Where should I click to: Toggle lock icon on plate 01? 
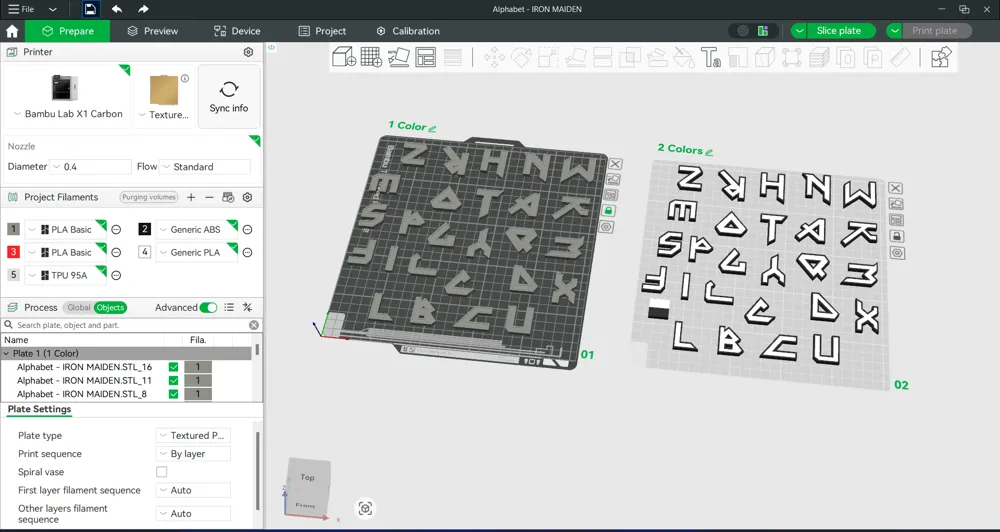(608, 211)
